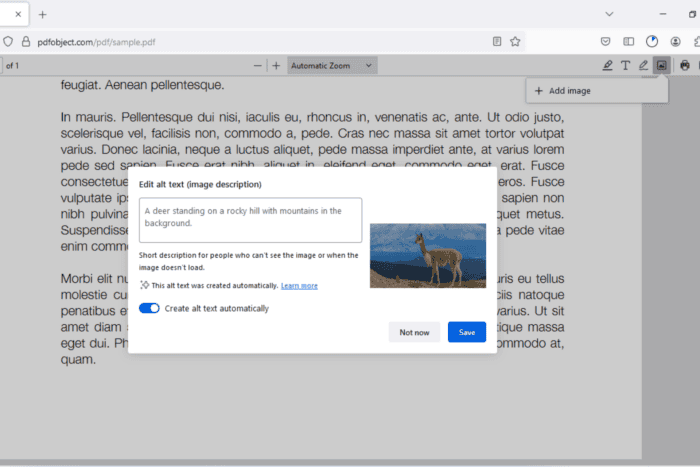This screenshot has width=700, height=467.
Task: Open the sidebar panel icon
Action: pos(629,42)
